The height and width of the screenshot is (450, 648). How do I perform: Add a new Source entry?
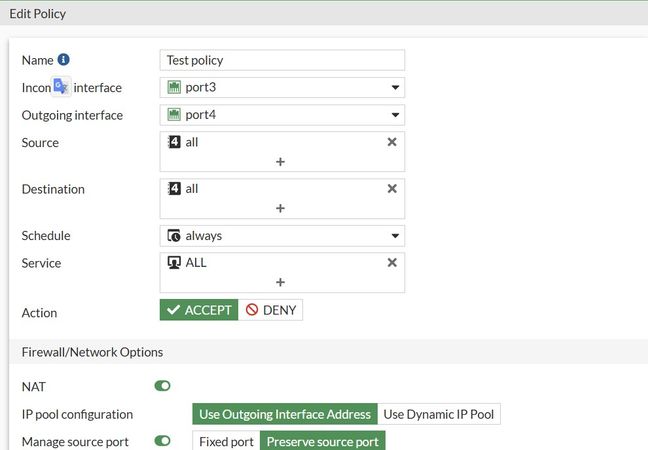coord(280,161)
